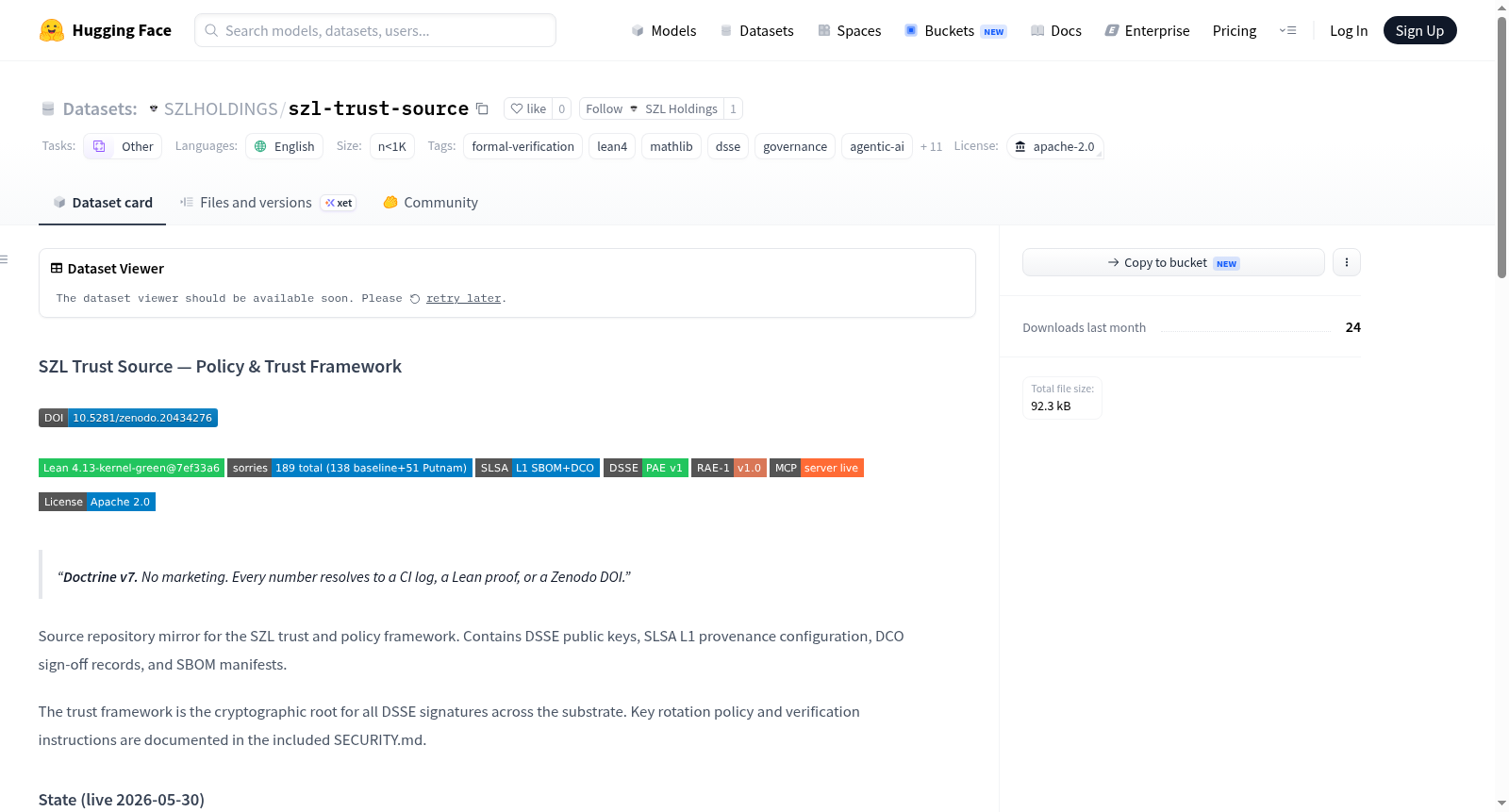Open the Lean 4.13 kernel-green badge
The width and height of the screenshot is (1509, 812).
tap(131, 468)
